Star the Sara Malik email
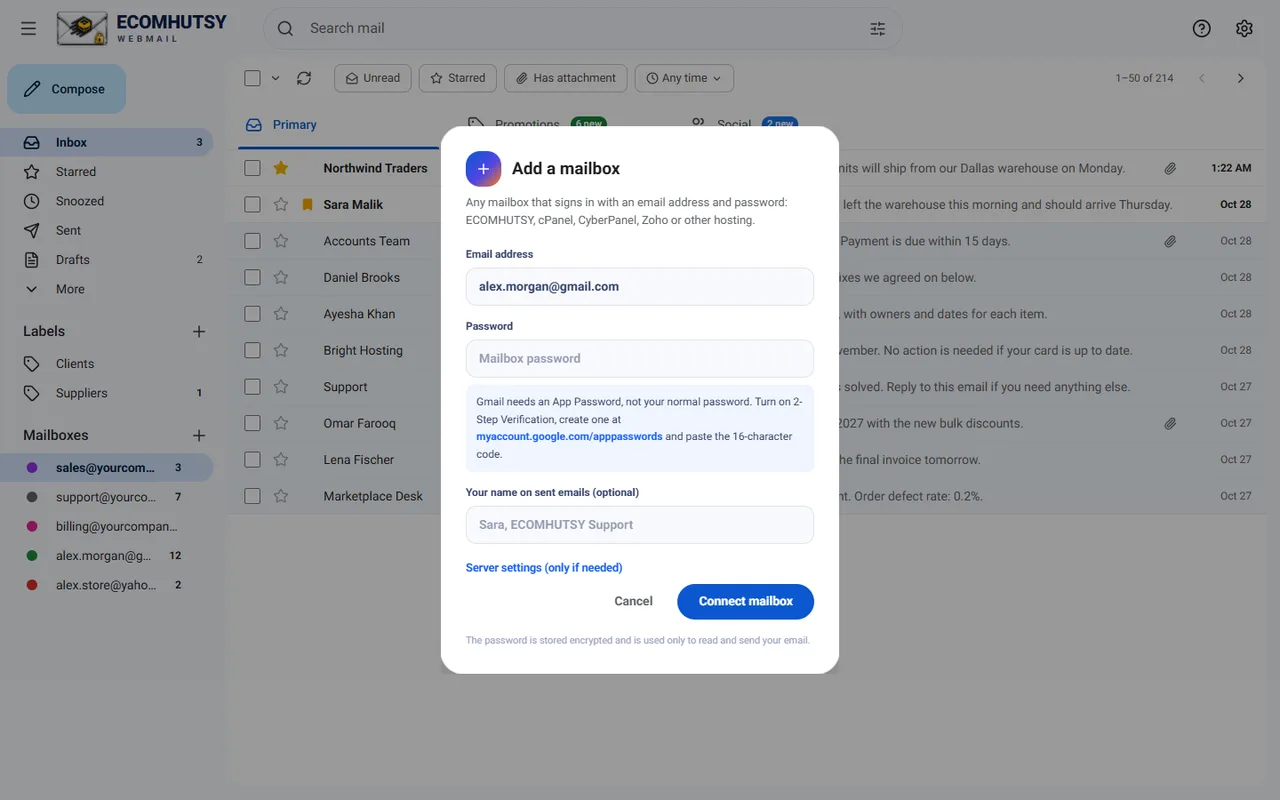 (281, 204)
